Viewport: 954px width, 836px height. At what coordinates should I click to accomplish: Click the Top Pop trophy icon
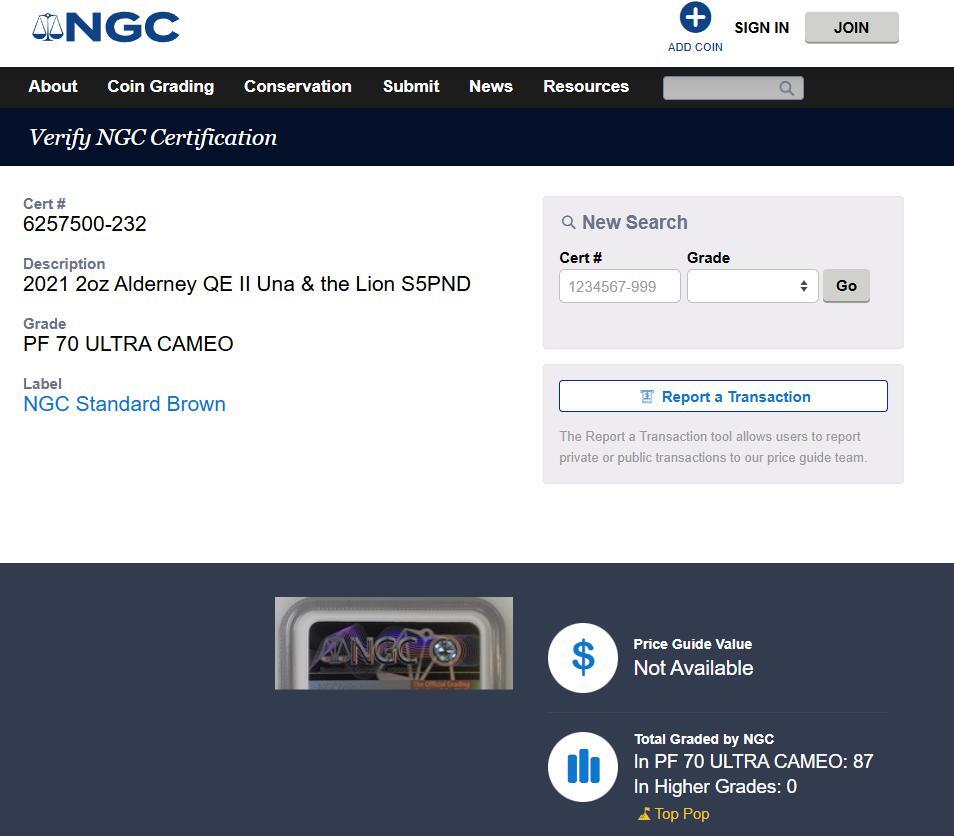[x=644, y=814]
